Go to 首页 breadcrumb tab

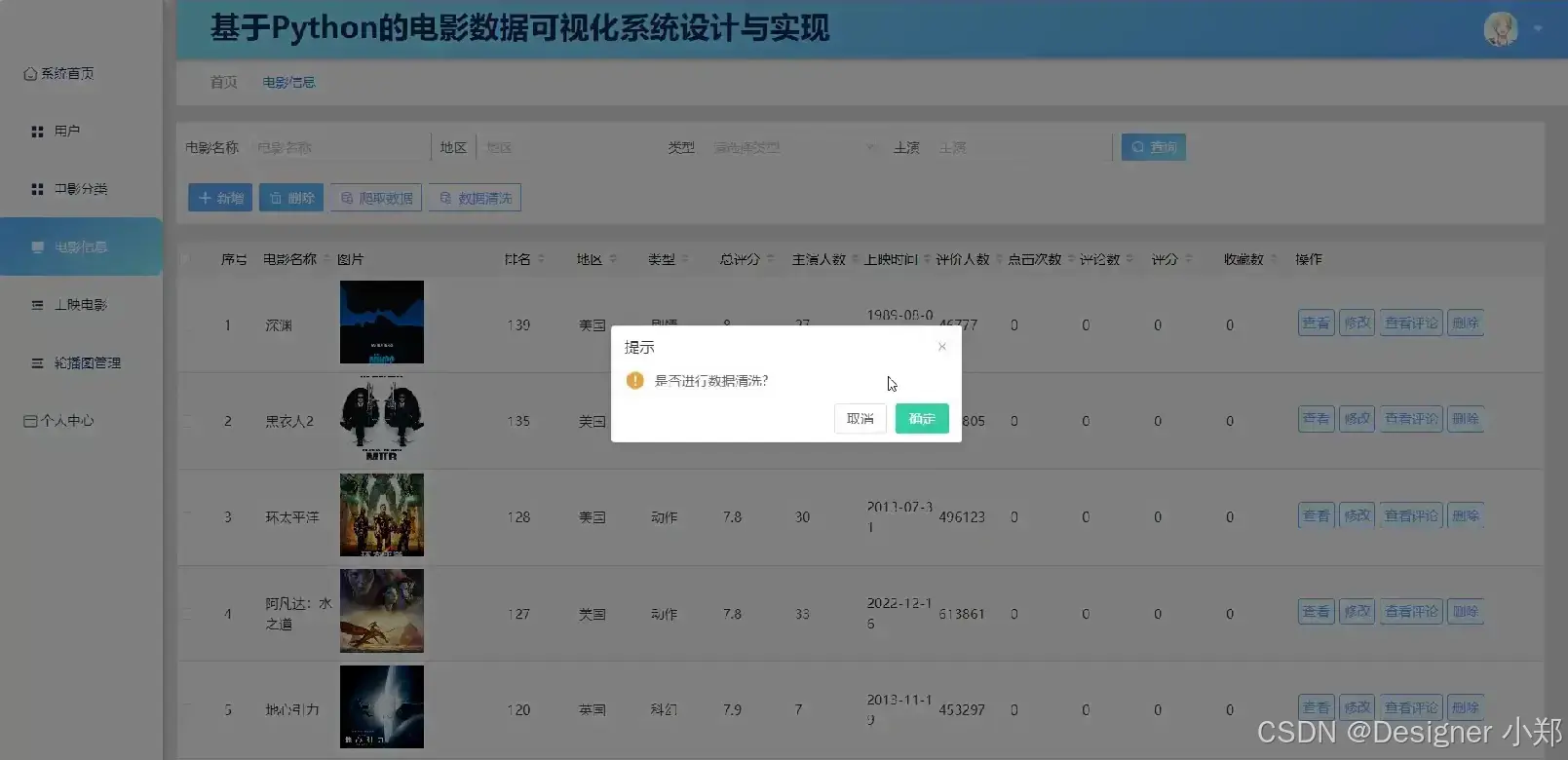tap(224, 82)
